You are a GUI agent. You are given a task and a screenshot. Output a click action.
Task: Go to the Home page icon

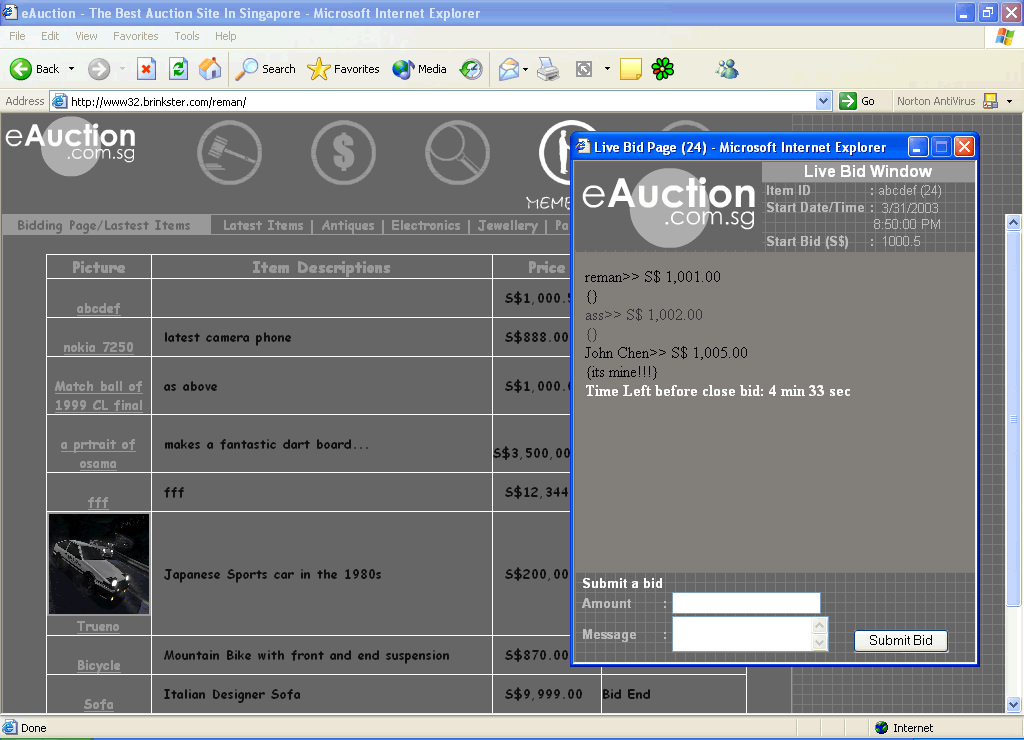click(x=210, y=69)
